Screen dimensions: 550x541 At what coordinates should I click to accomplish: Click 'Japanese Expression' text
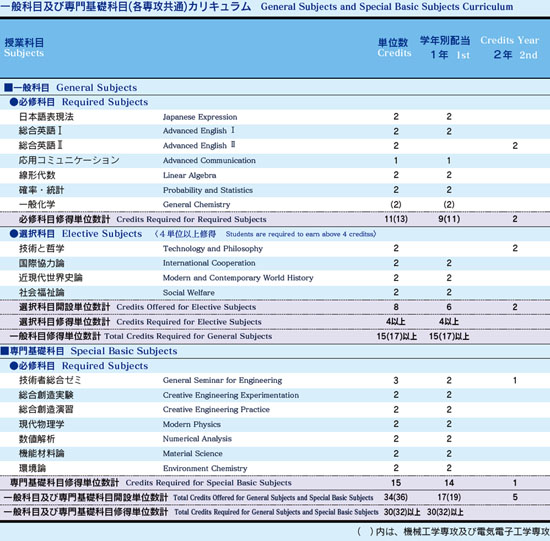coord(200,117)
